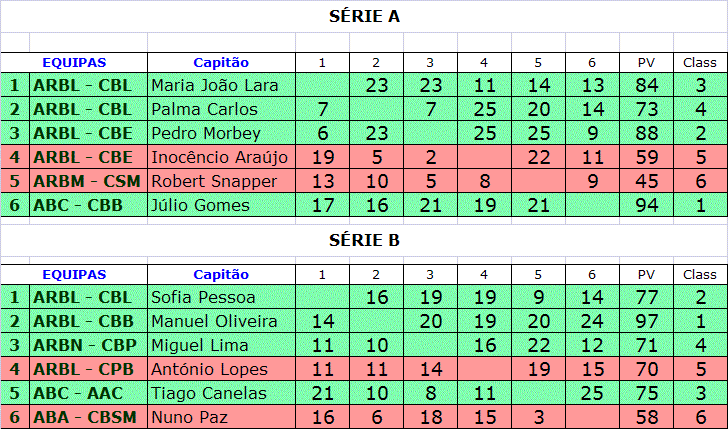
Task: Click the SÉRIE B title
Action: click(x=364, y=240)
